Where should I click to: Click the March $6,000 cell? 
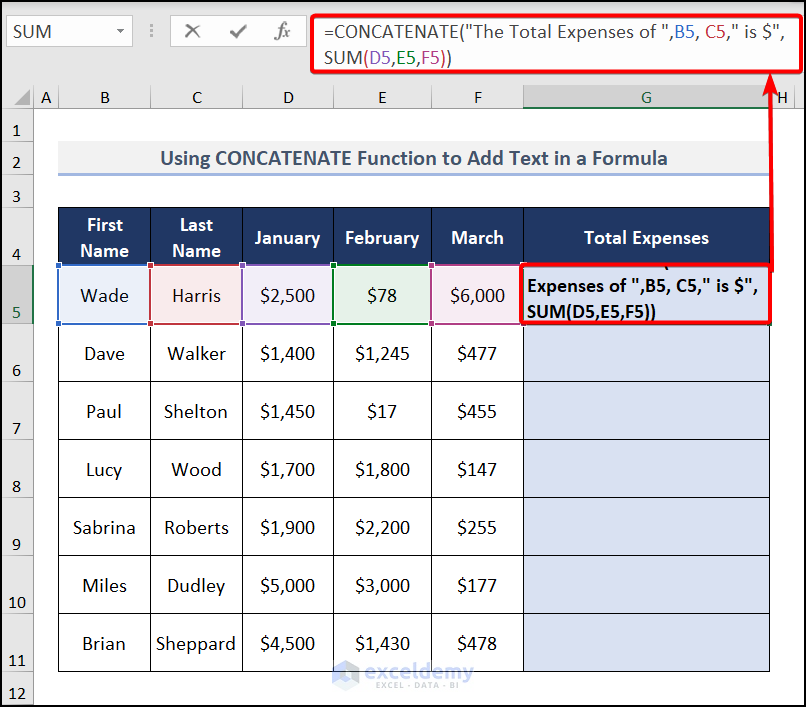click(x=477, y=296)
